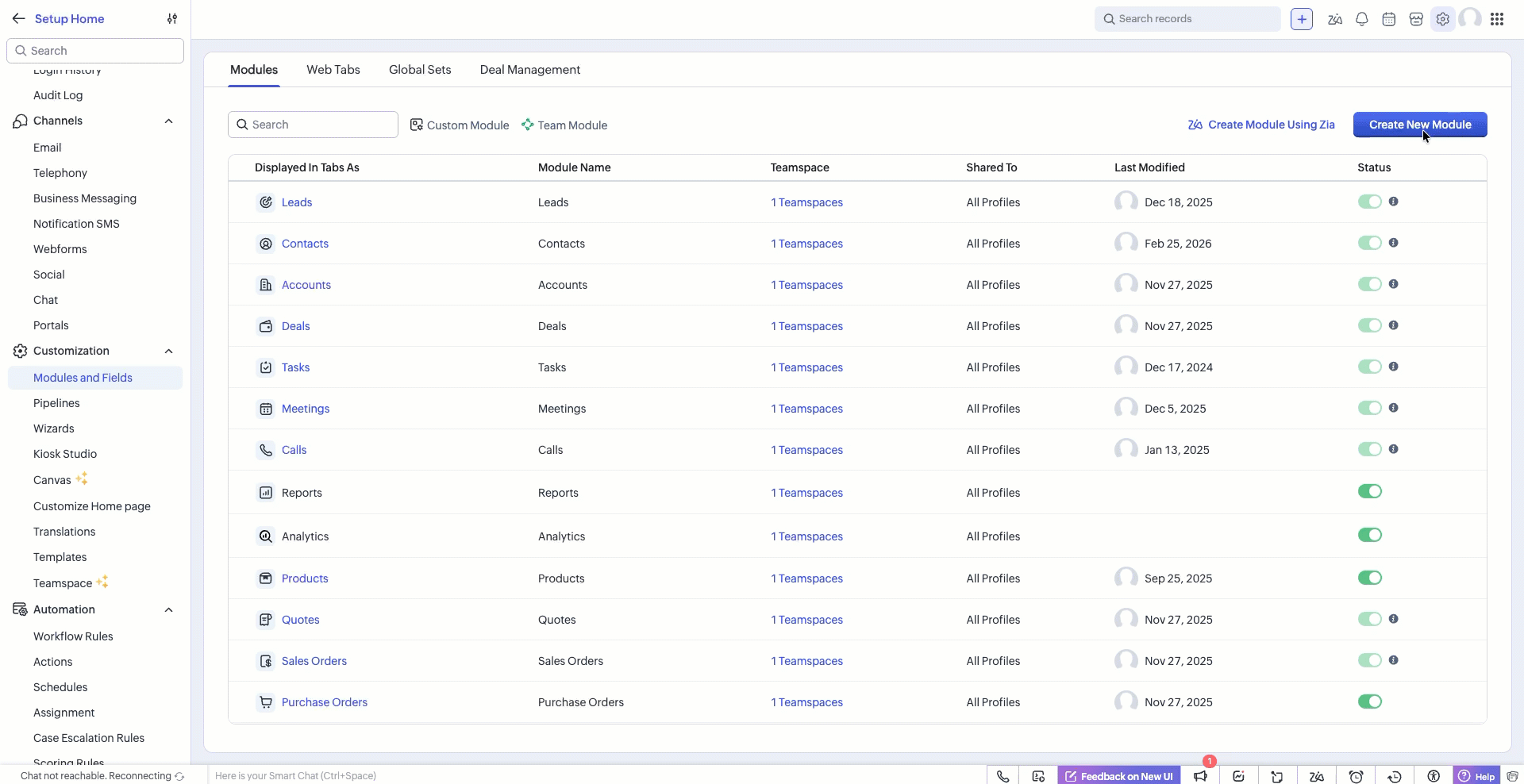
Task: Collapse the Automation section
Action: click(168, 609)
